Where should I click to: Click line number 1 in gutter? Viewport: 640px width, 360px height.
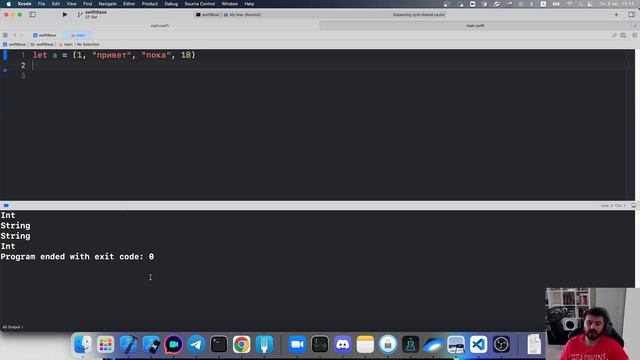(23, 55)
